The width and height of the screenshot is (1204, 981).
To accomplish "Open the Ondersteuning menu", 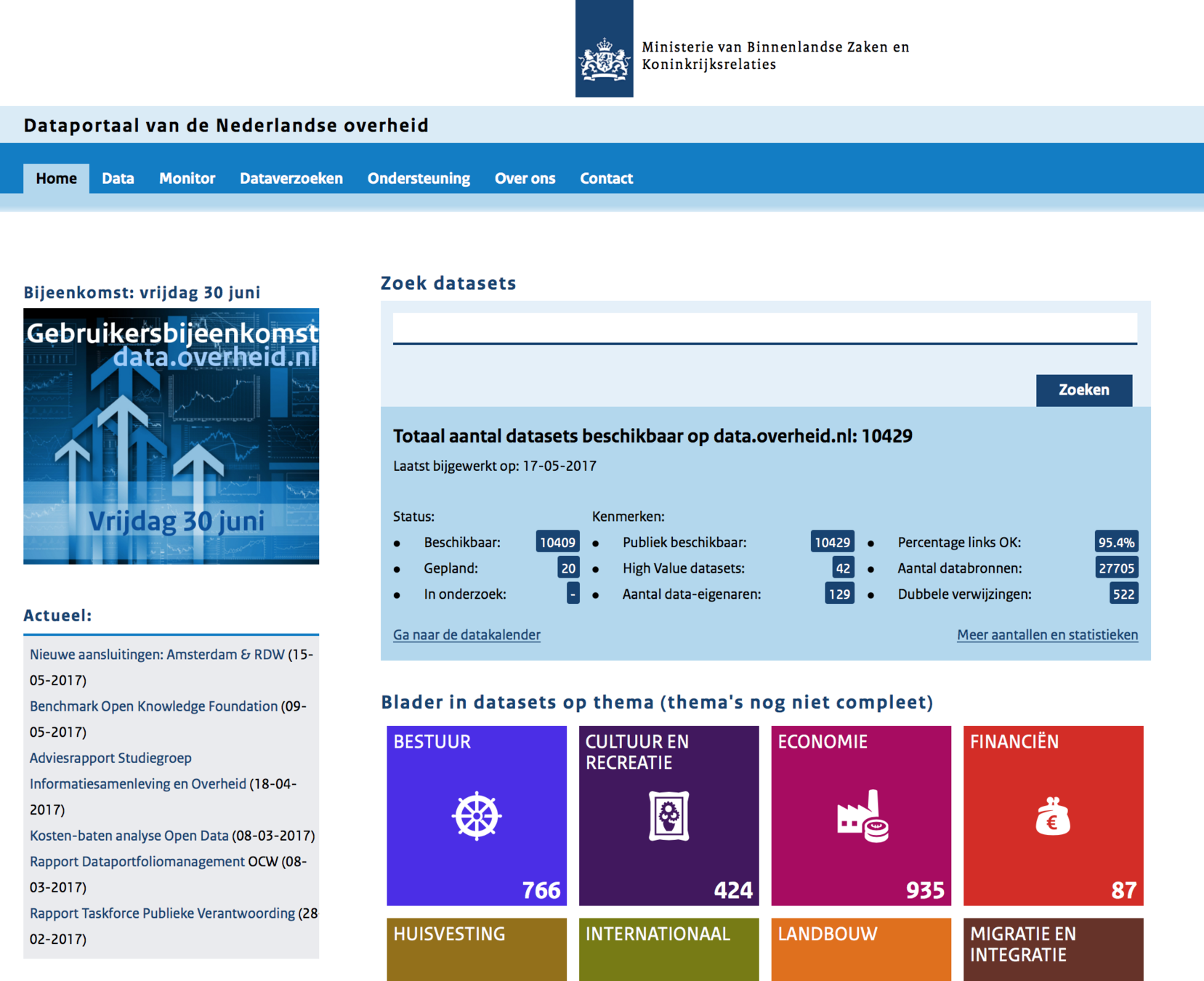I will pos(419,179).
